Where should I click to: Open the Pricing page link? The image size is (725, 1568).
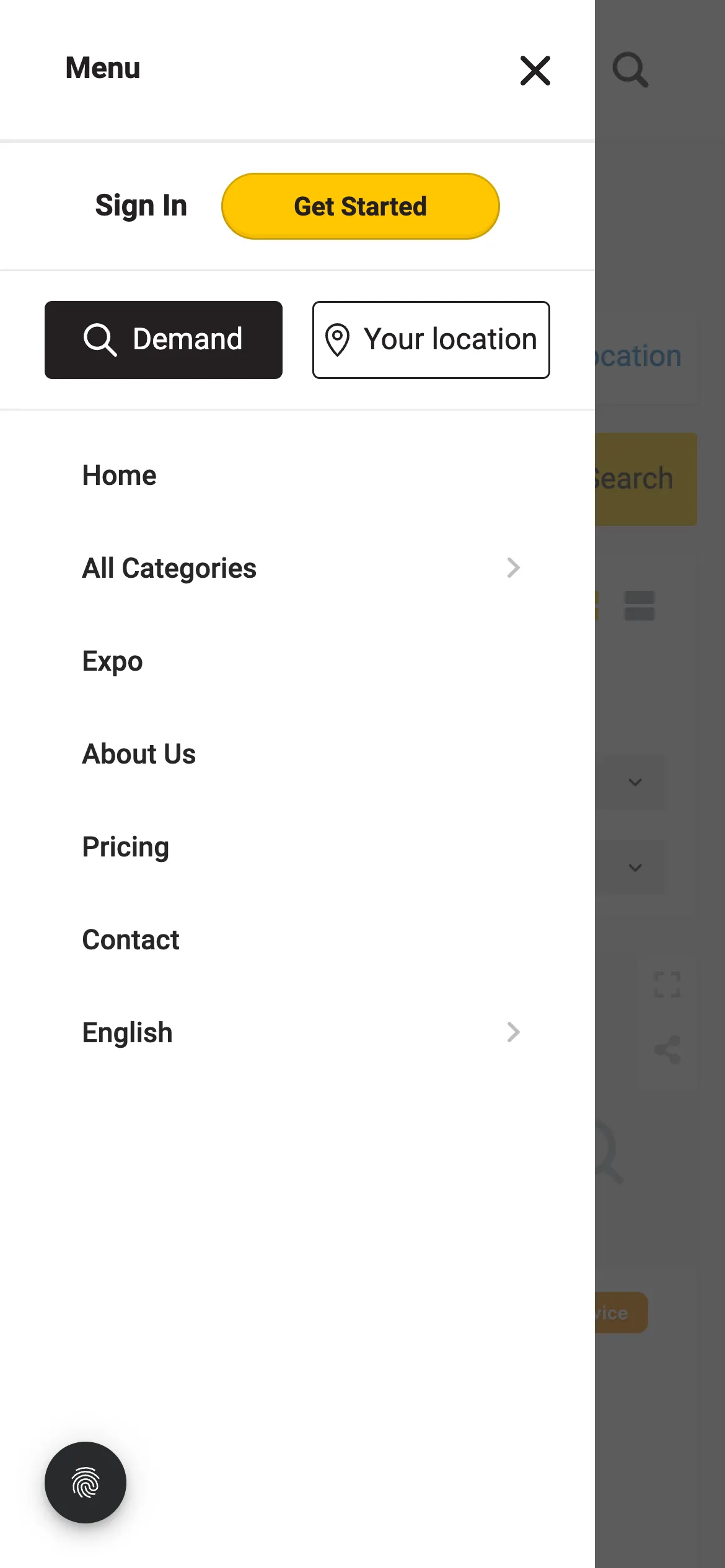126,847
